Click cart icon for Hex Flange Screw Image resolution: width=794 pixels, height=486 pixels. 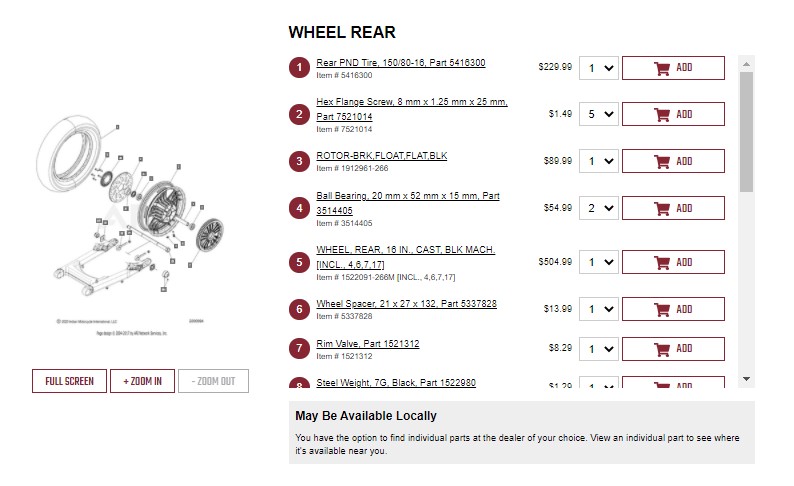click(x=661, y=114)
